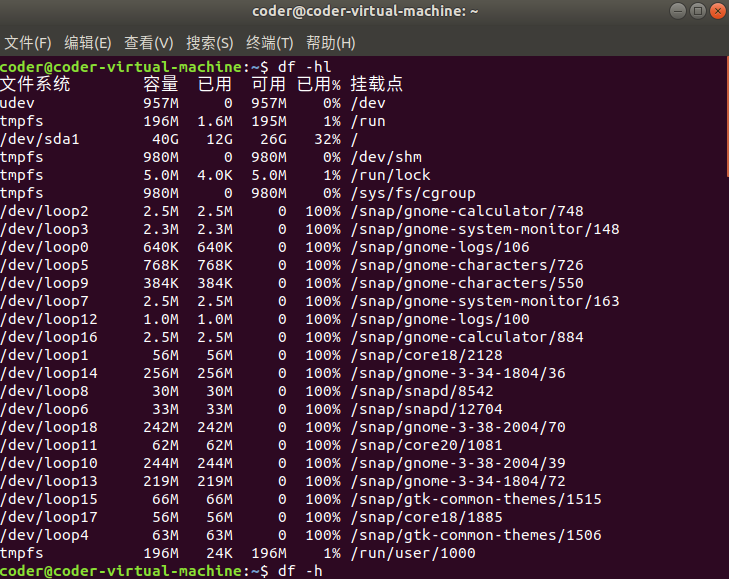The height and width of the screenshot is (579, 729).
Task: Click the window title coder@coder-virtual-machine
Action: point(365,11)
